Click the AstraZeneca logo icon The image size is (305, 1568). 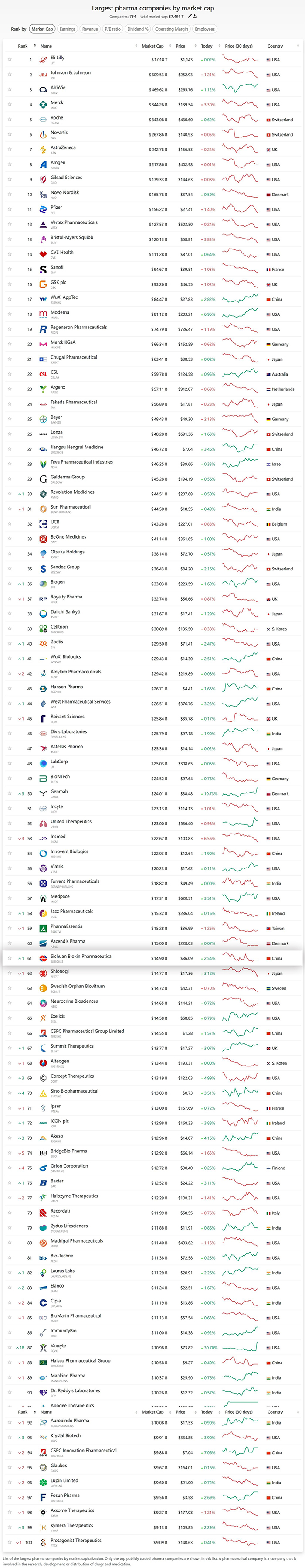pyautogui.click(x=43, y=150)
